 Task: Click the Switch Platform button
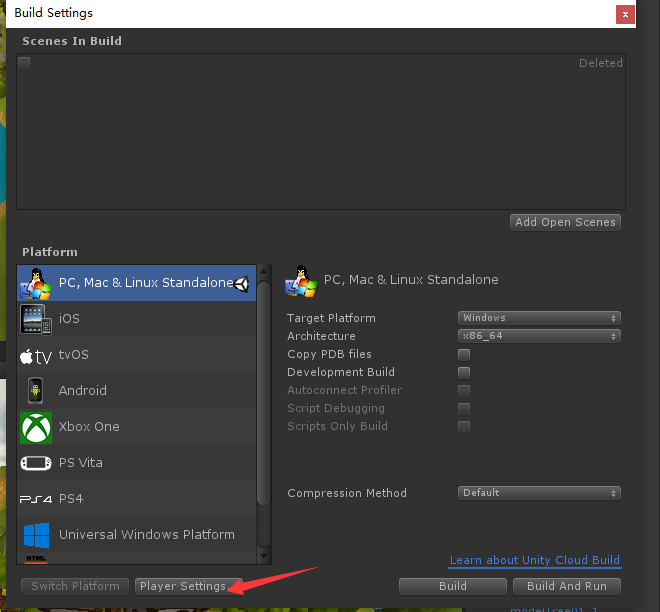[75, 586]
